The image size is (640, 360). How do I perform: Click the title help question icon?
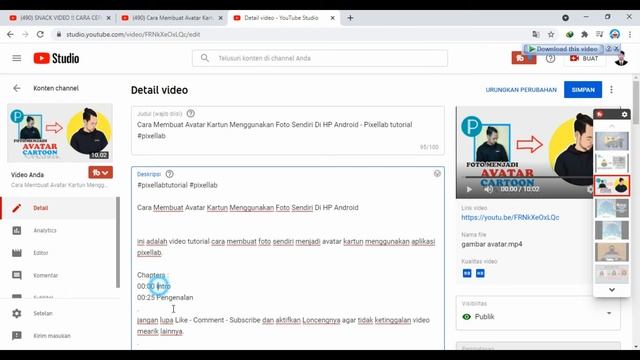(191, 114)
